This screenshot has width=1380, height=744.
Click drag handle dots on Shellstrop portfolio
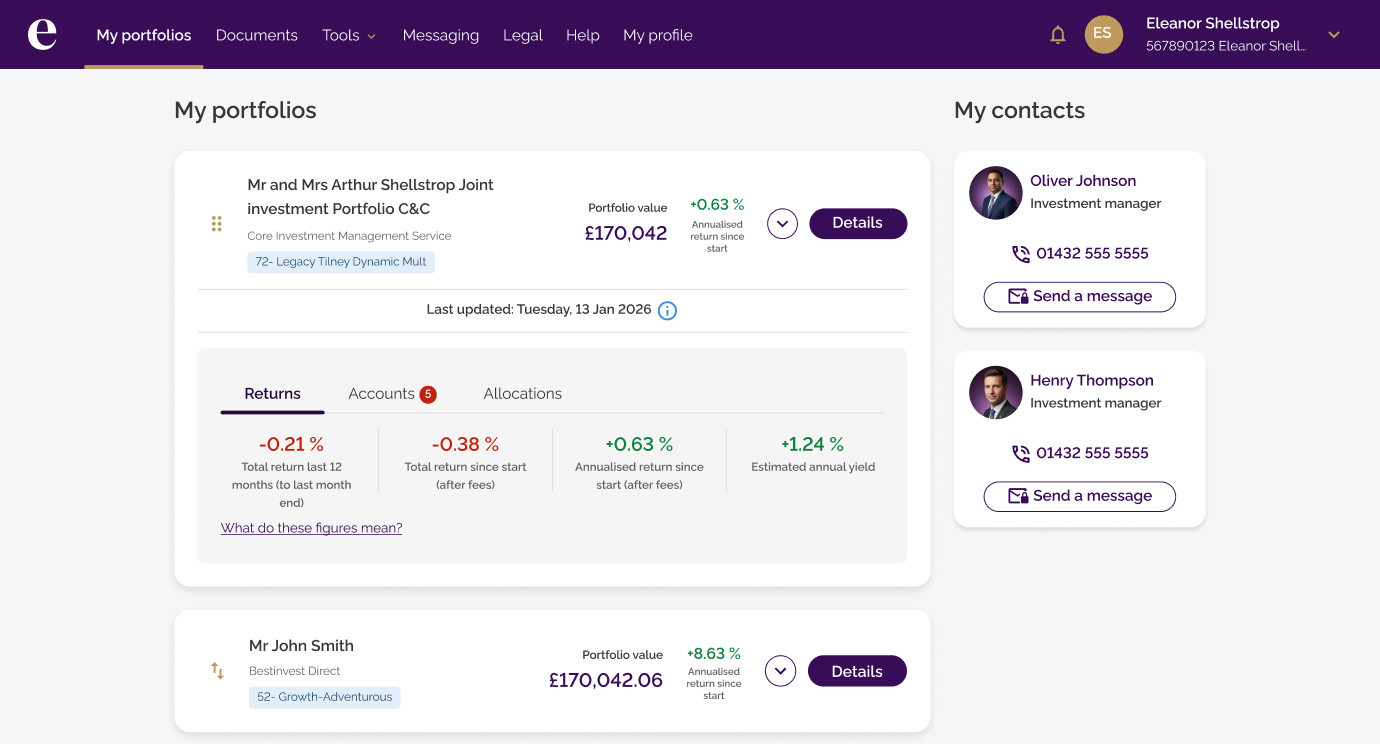pos(216,224)
